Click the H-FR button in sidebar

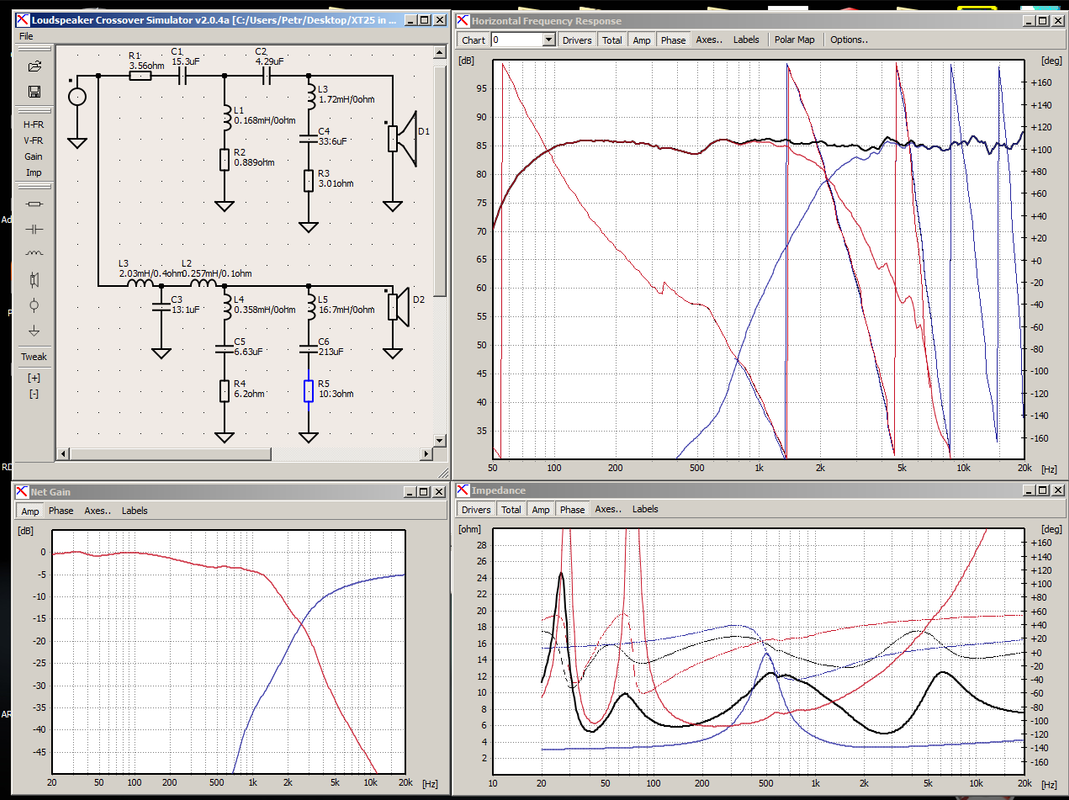coord(33,125)
